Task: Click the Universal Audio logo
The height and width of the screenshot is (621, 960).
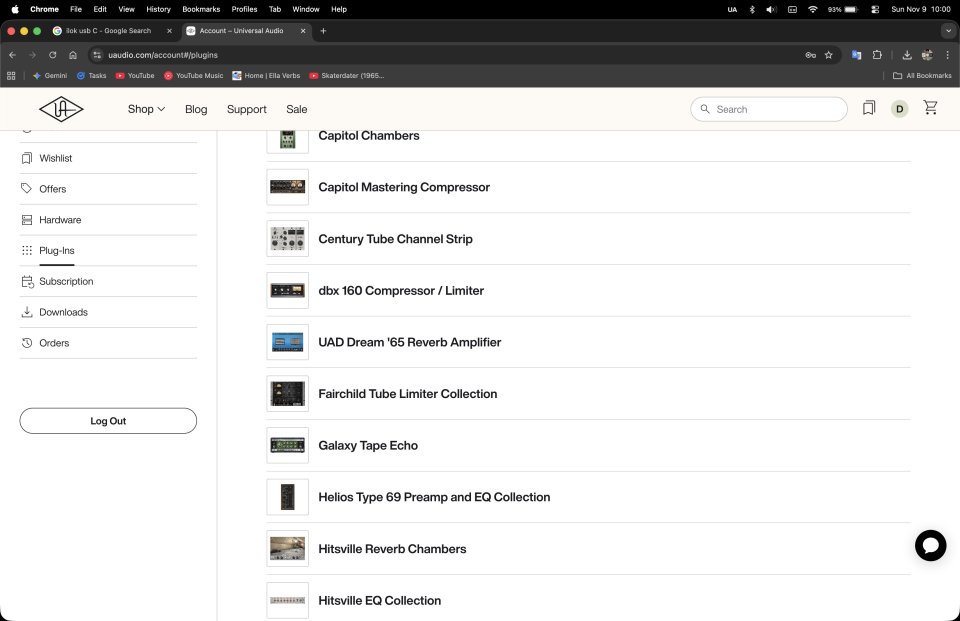Action: (x=62, y=109)
